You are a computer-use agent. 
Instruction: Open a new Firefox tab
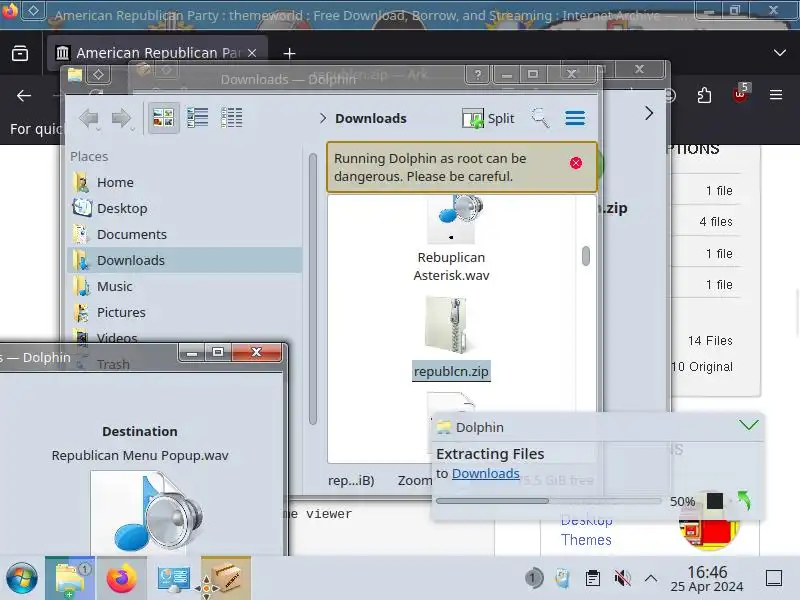[x=289, y=53]
